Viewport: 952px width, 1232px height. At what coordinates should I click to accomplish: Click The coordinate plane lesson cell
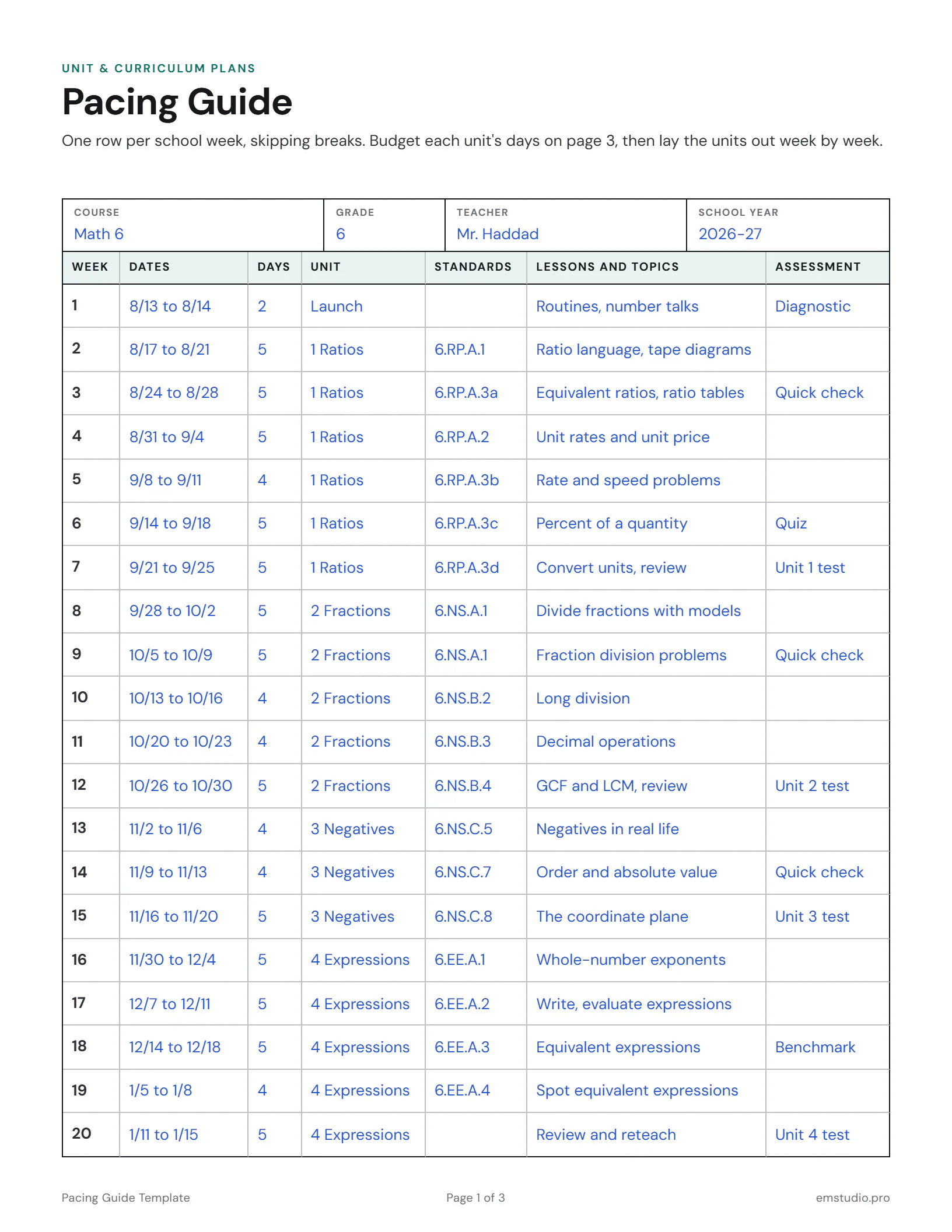tap(646, 916)
